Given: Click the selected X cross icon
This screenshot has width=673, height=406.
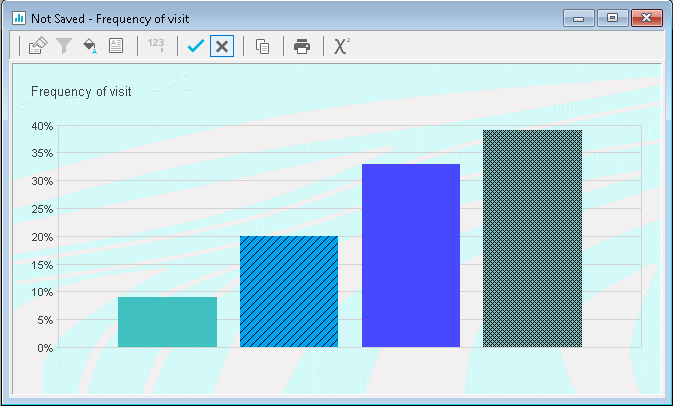Looking at the screenshot, I should coord(222,46).
